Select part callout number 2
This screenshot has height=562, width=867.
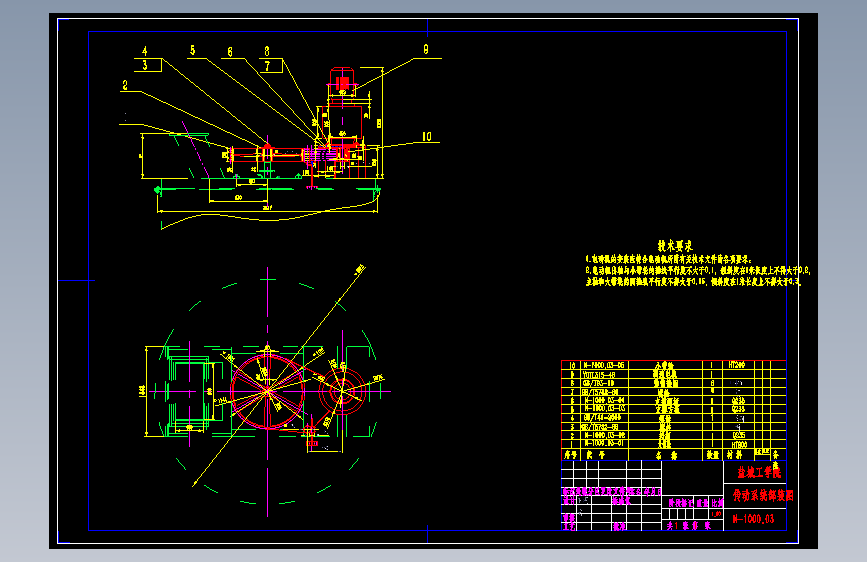[x=125, y=85]
